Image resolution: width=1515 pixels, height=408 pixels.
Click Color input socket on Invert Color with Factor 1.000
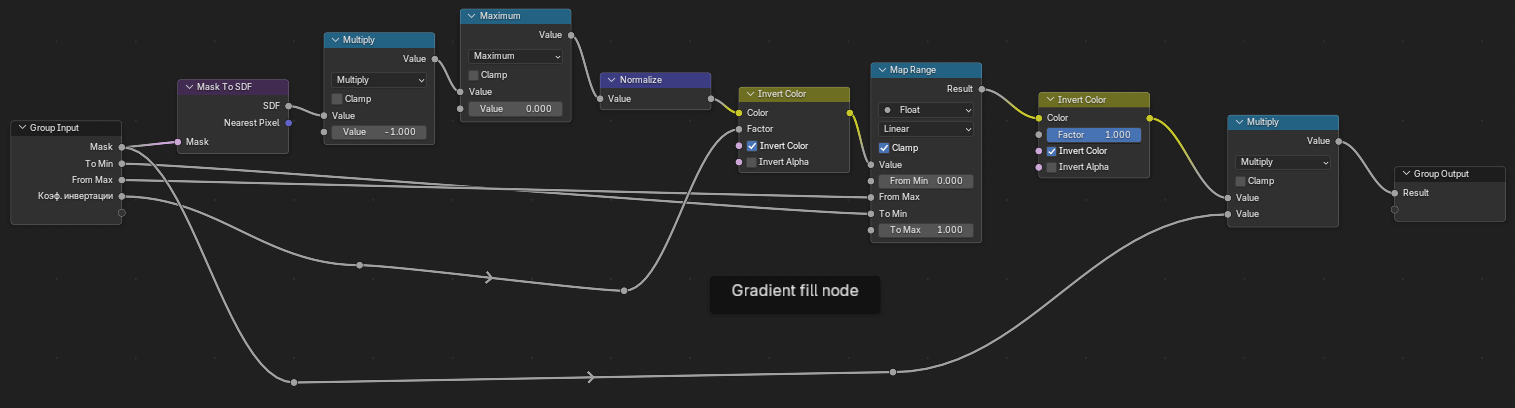1039,118
